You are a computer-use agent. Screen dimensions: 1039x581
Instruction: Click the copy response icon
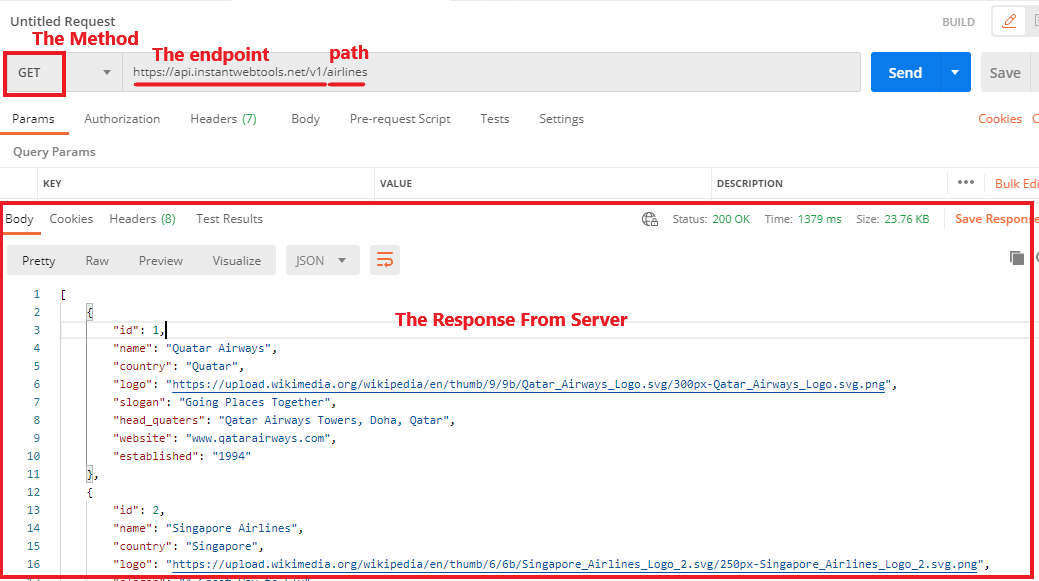tap(1017, 258)
